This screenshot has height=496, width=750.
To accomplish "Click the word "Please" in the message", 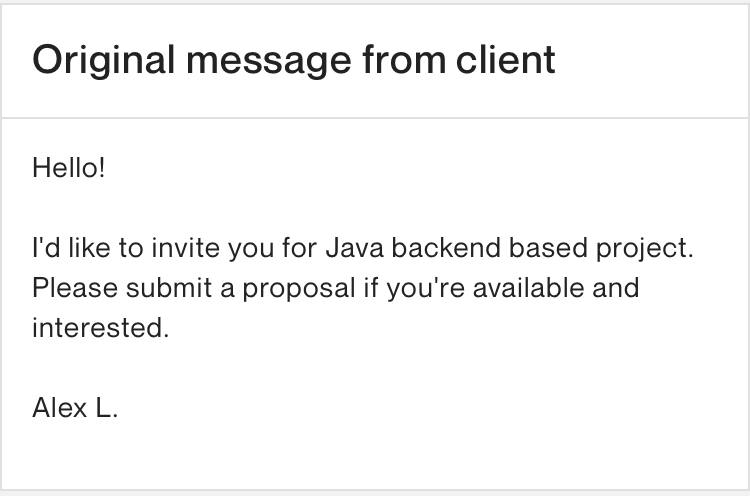I will (75, 288).
